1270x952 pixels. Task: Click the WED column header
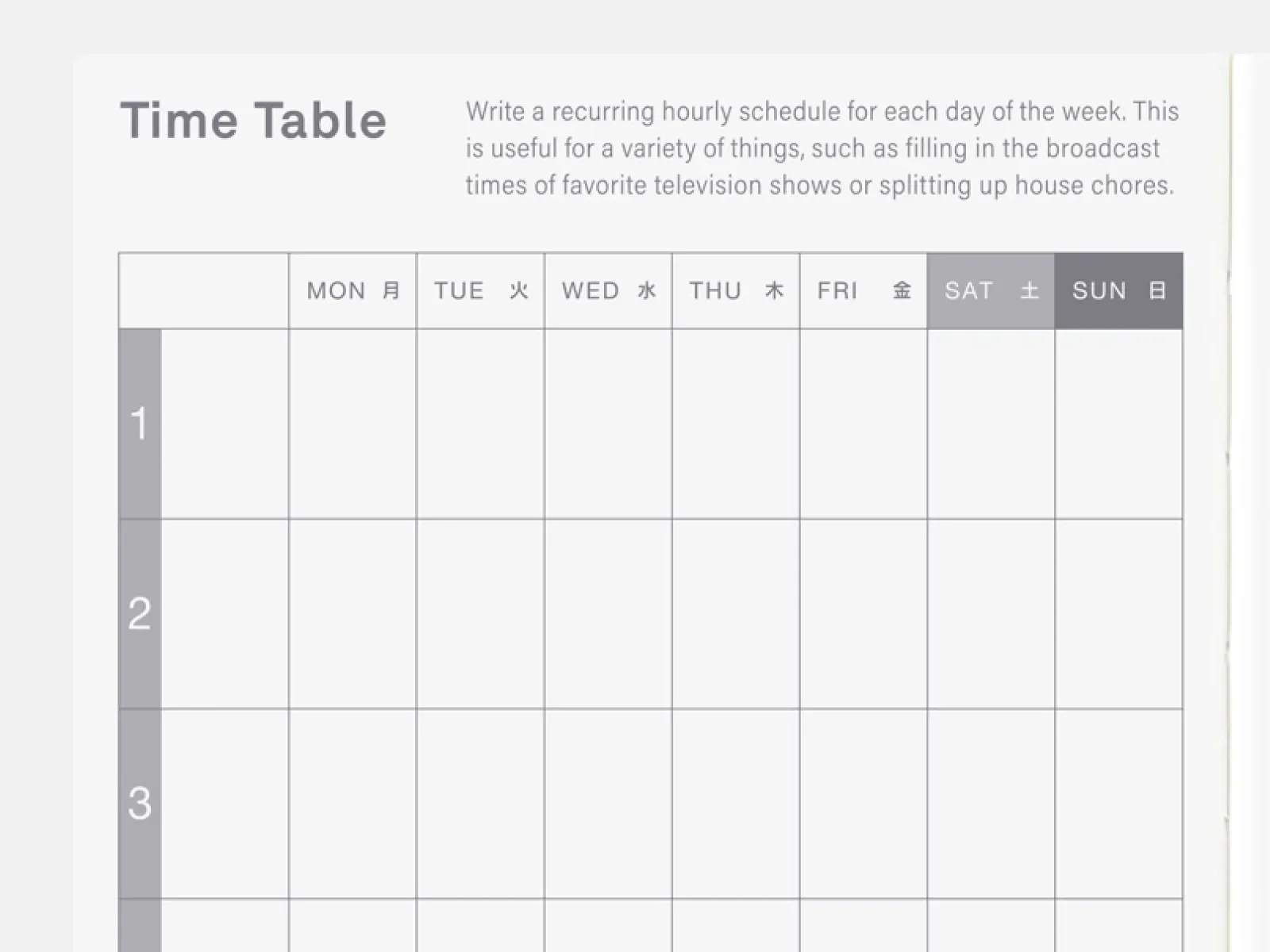pyautogui.click(x=608, y=290)
